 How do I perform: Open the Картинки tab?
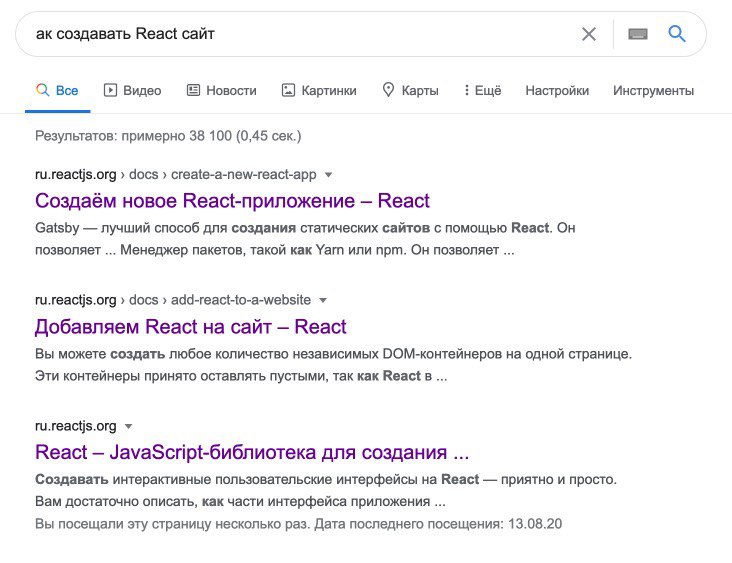click(319, 91)
